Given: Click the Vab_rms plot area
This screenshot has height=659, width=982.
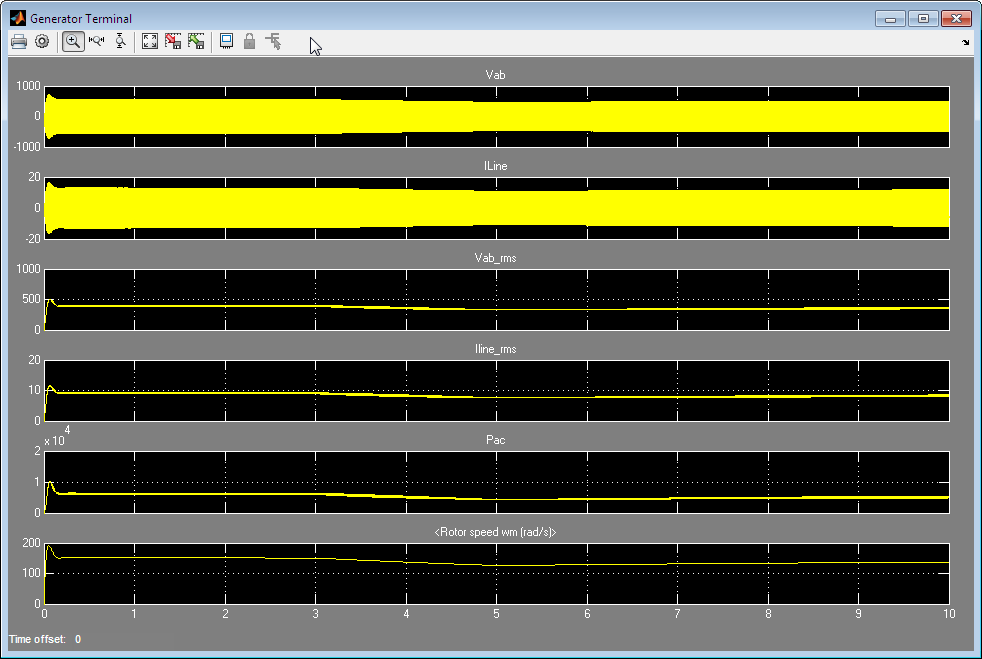Looking at the screenshot, I should point(497,299).
